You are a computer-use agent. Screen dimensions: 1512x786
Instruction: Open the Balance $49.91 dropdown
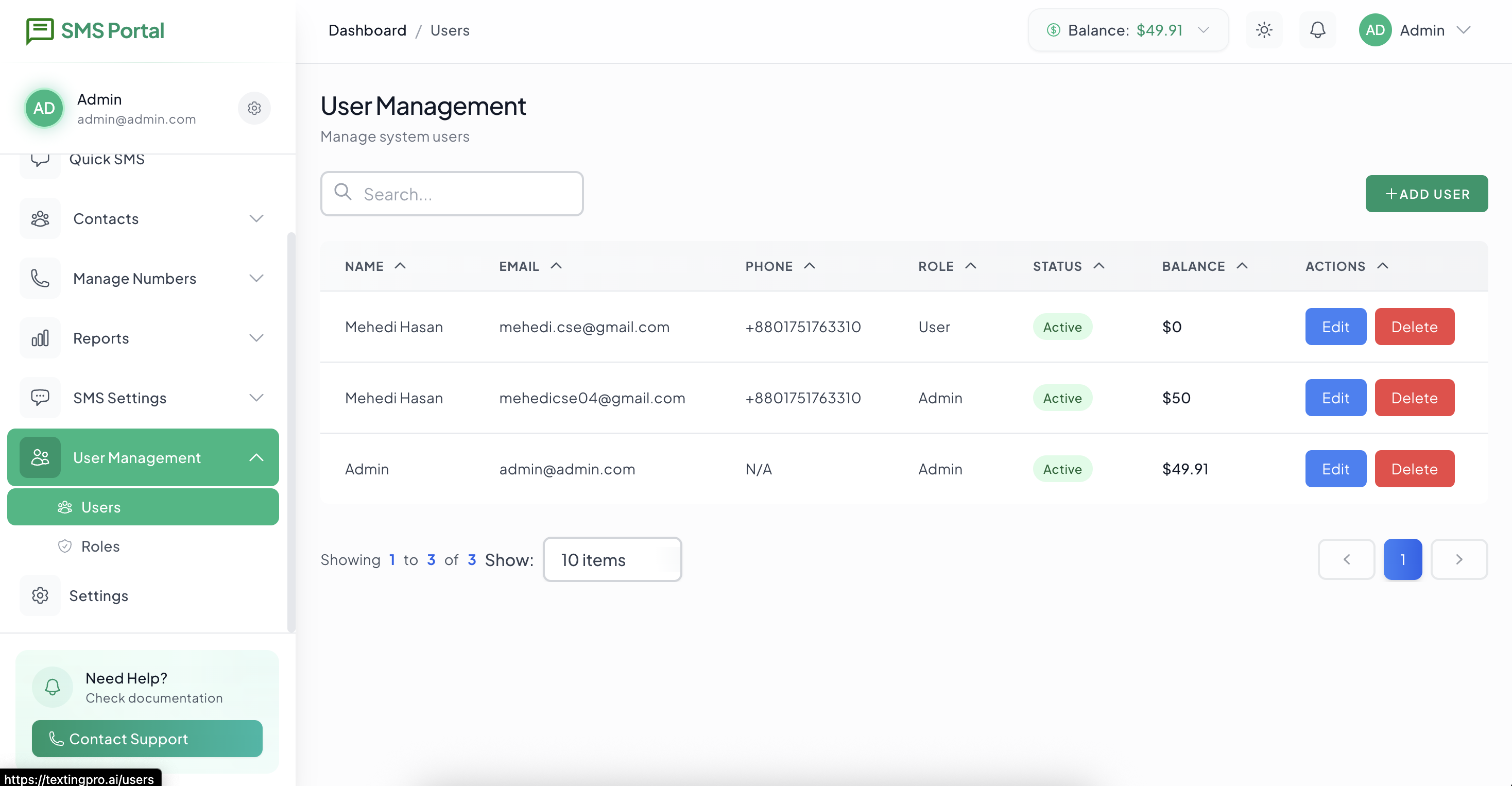click(x=1127, y=30)
